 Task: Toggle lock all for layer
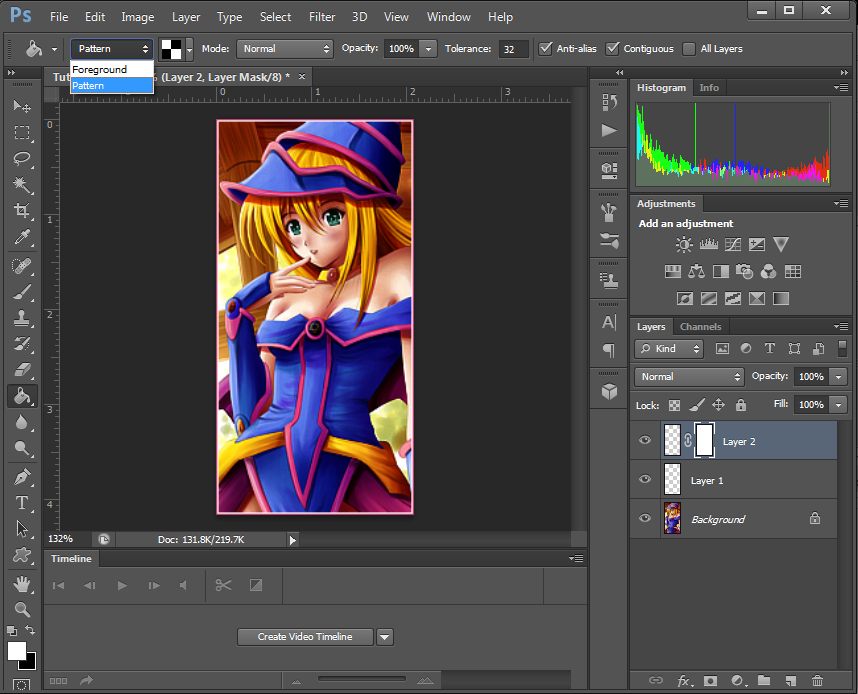[740, 405]
